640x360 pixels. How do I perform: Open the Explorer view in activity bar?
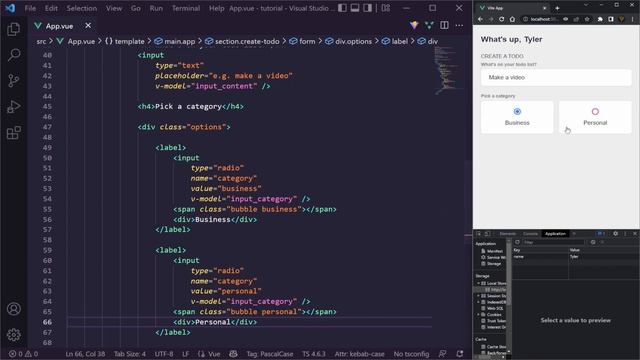pos(13,29)
